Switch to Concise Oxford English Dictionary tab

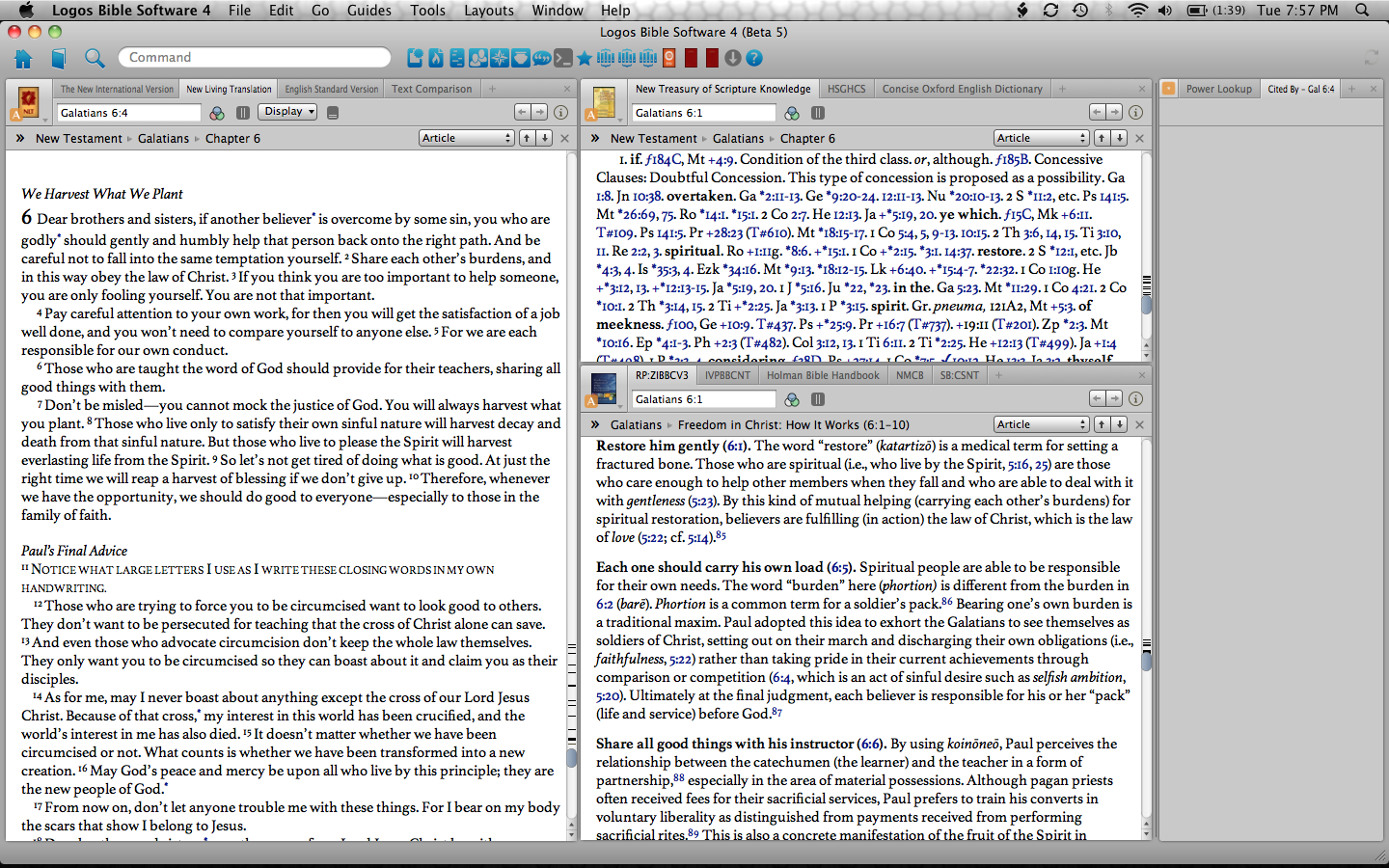pyautogui.click(x=962, y=89)
